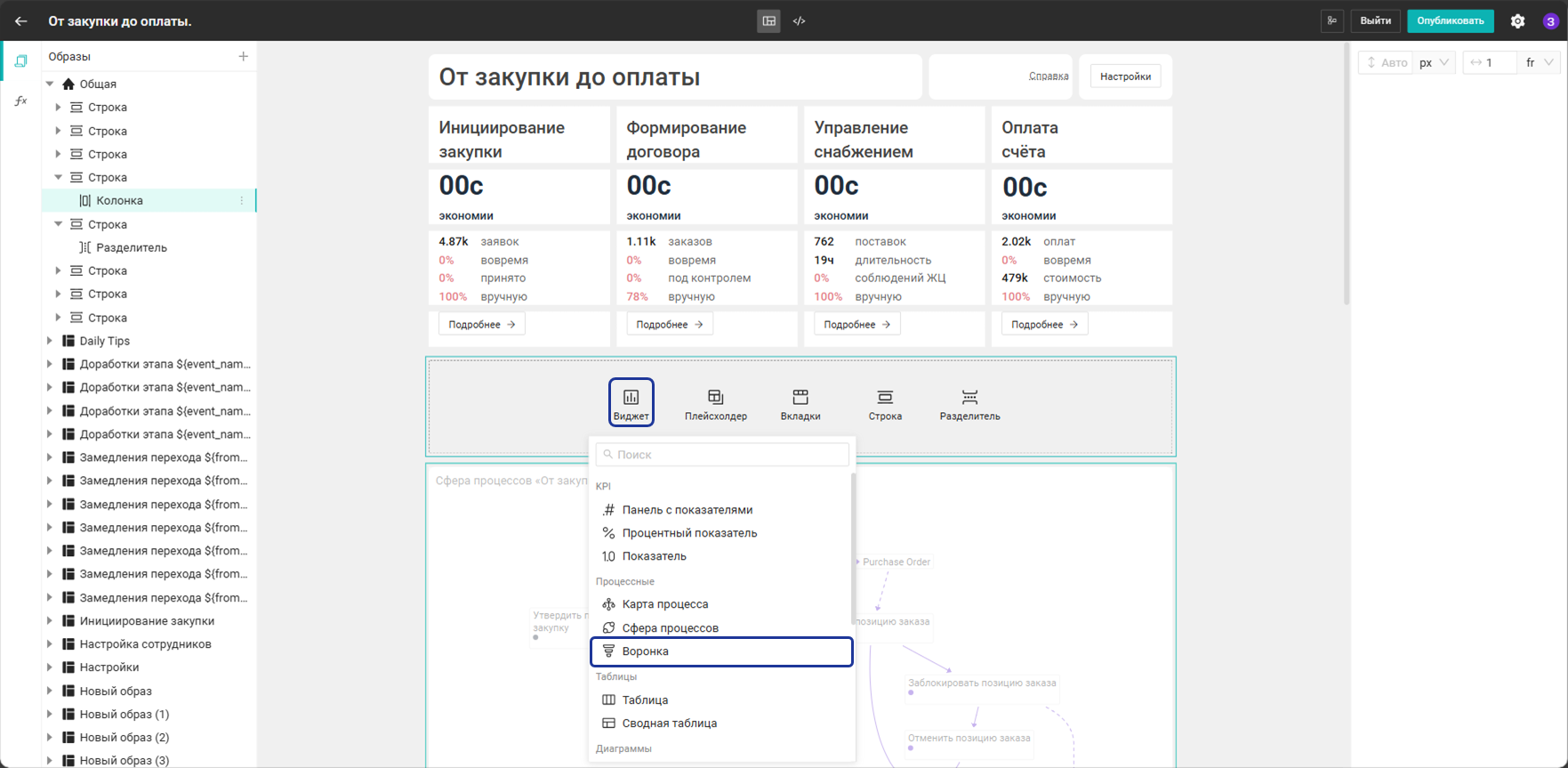Collapse the Строка node containing Разделитель
1568x768 pixels.
59,224
